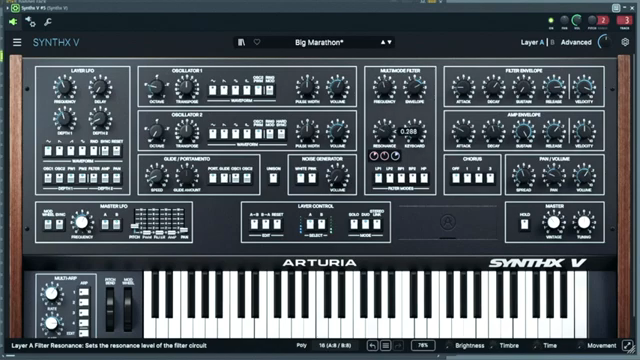Open the Synthx V settings gear

pos(625,42)
